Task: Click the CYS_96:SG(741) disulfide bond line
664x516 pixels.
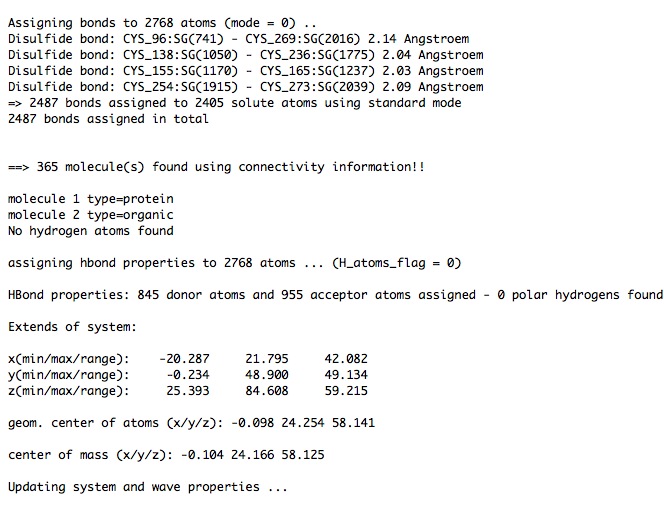Action: (x=238, y=39)
